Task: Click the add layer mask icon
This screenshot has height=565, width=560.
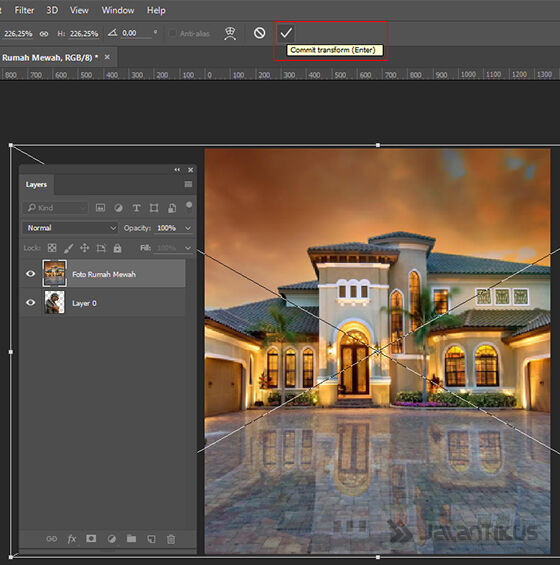Action: [x=91, y=538]
